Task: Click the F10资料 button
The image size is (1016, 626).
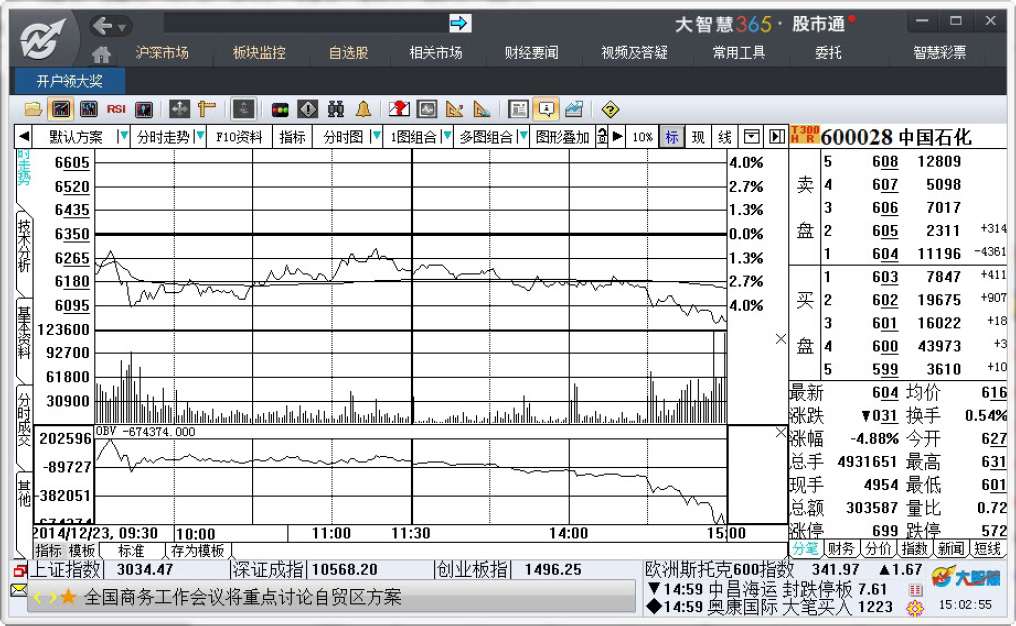Action: click(238, 137)
